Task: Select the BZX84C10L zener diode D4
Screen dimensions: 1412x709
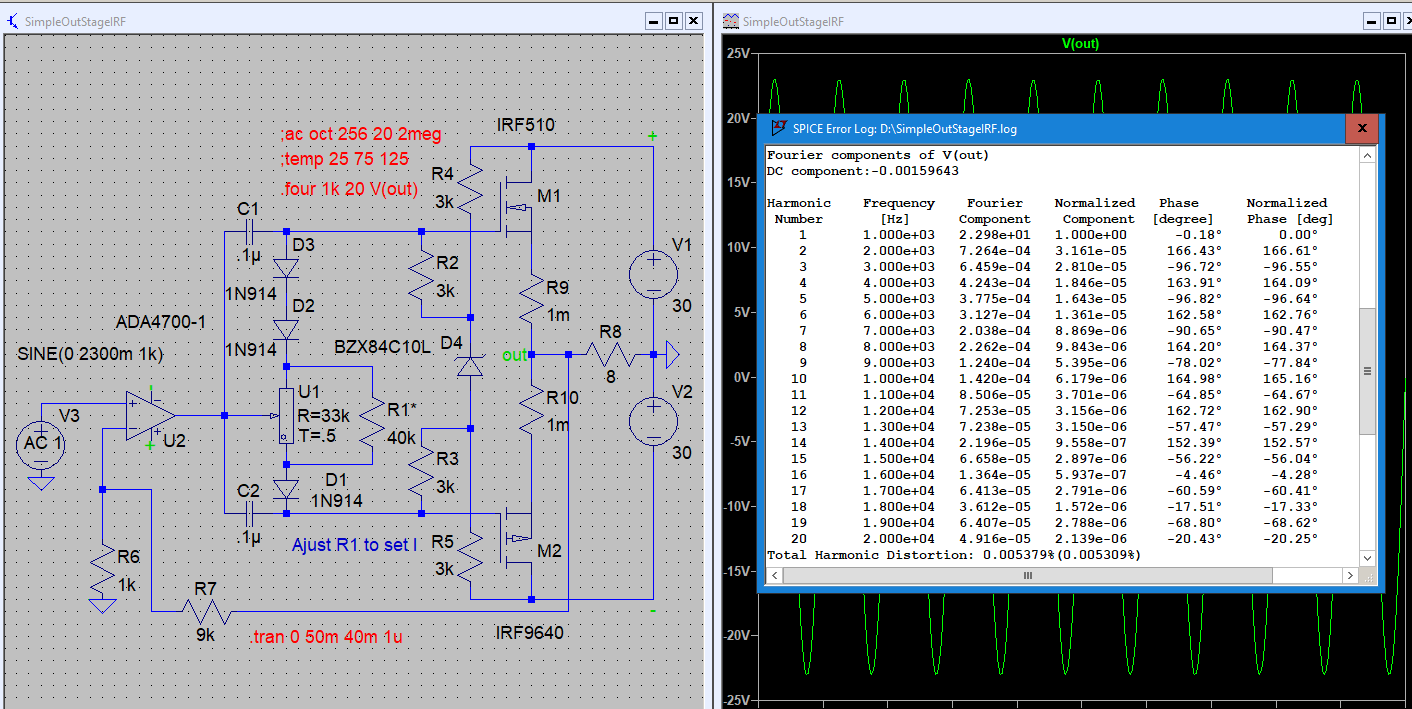Action: coord(470,366)
